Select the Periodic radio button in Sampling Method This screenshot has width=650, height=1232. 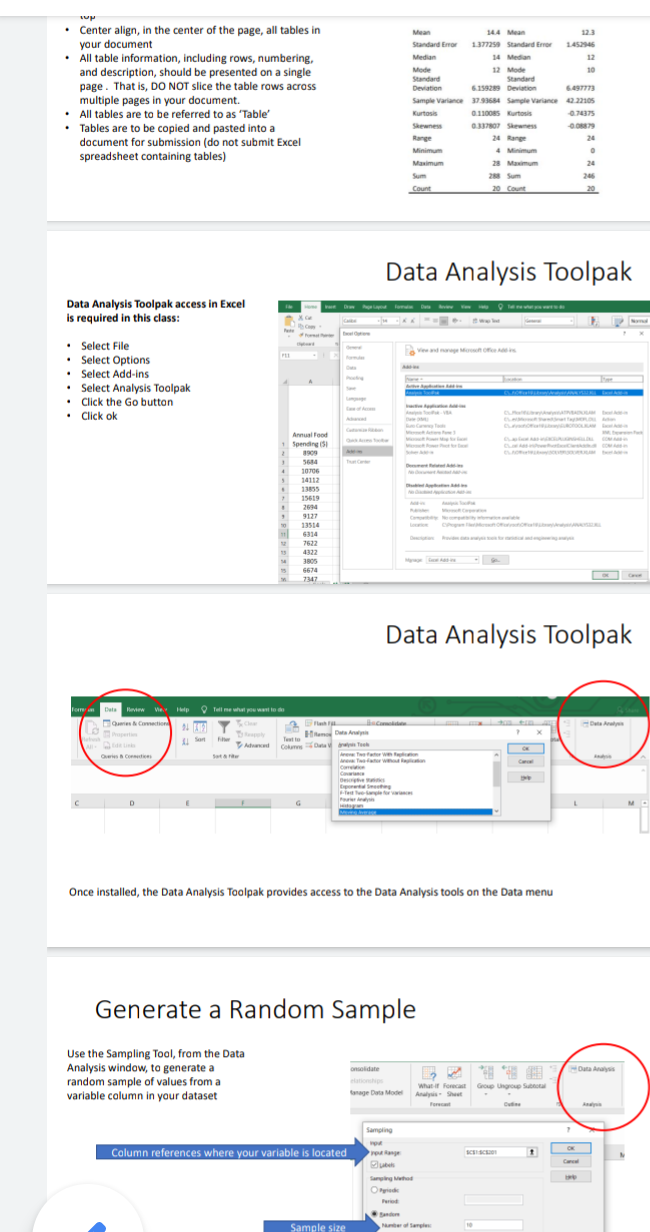373,1189
